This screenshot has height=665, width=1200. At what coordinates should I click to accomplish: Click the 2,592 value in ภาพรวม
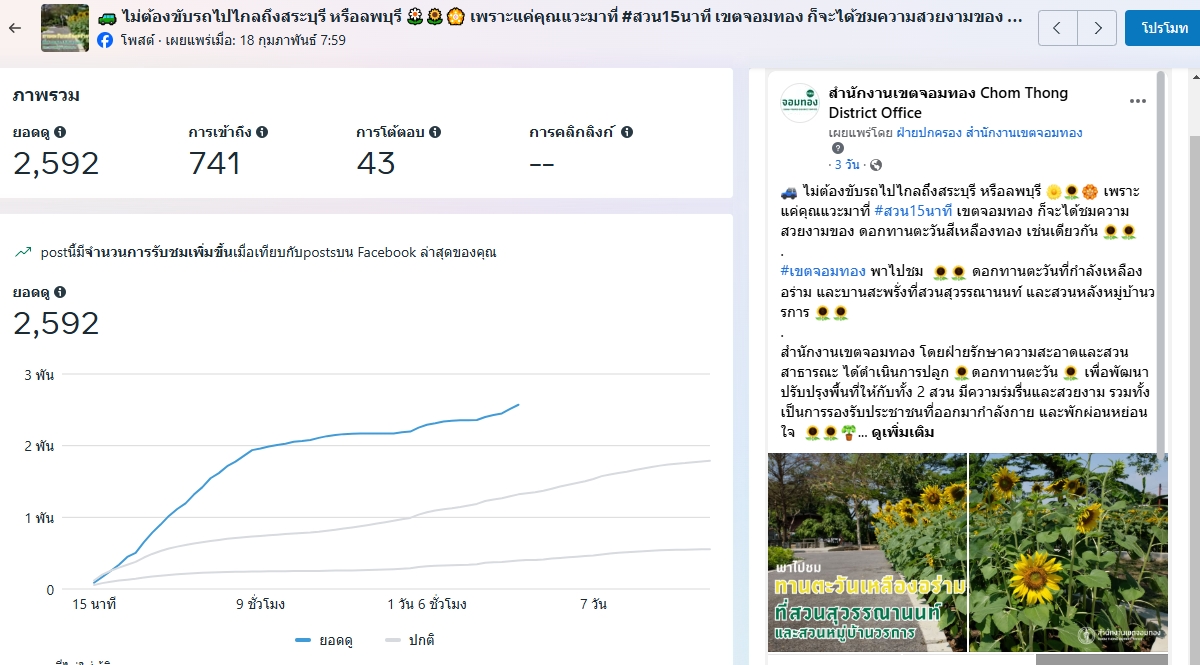[x=56, y=163]
